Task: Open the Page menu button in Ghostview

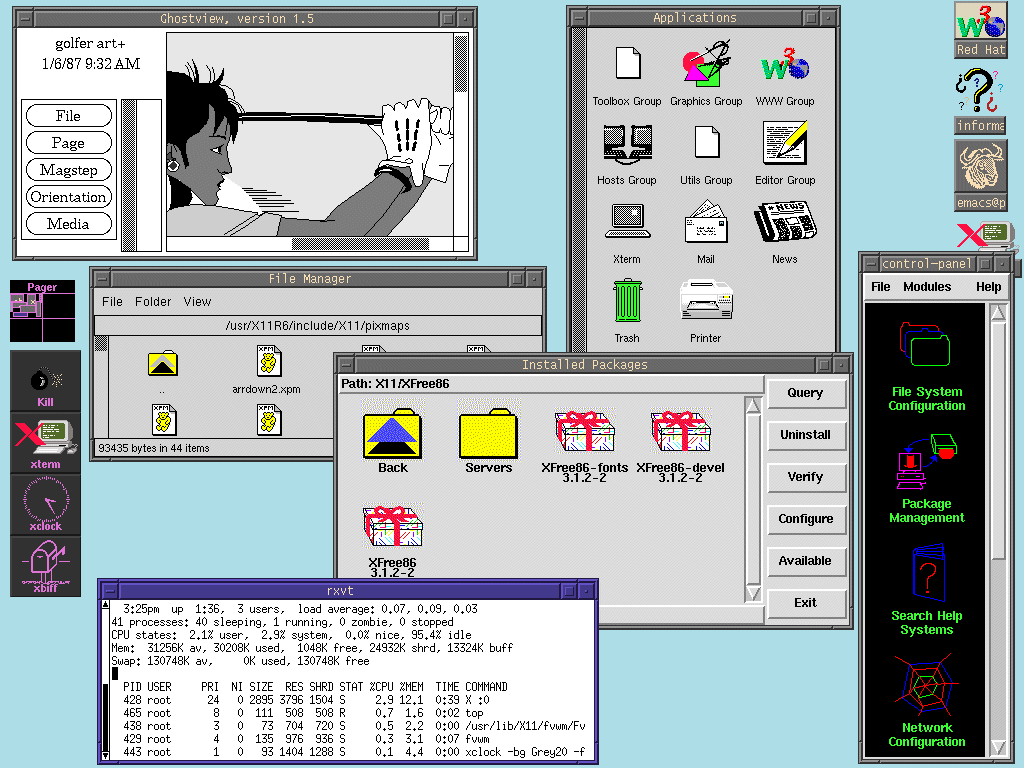Action: tap(69, 142)
